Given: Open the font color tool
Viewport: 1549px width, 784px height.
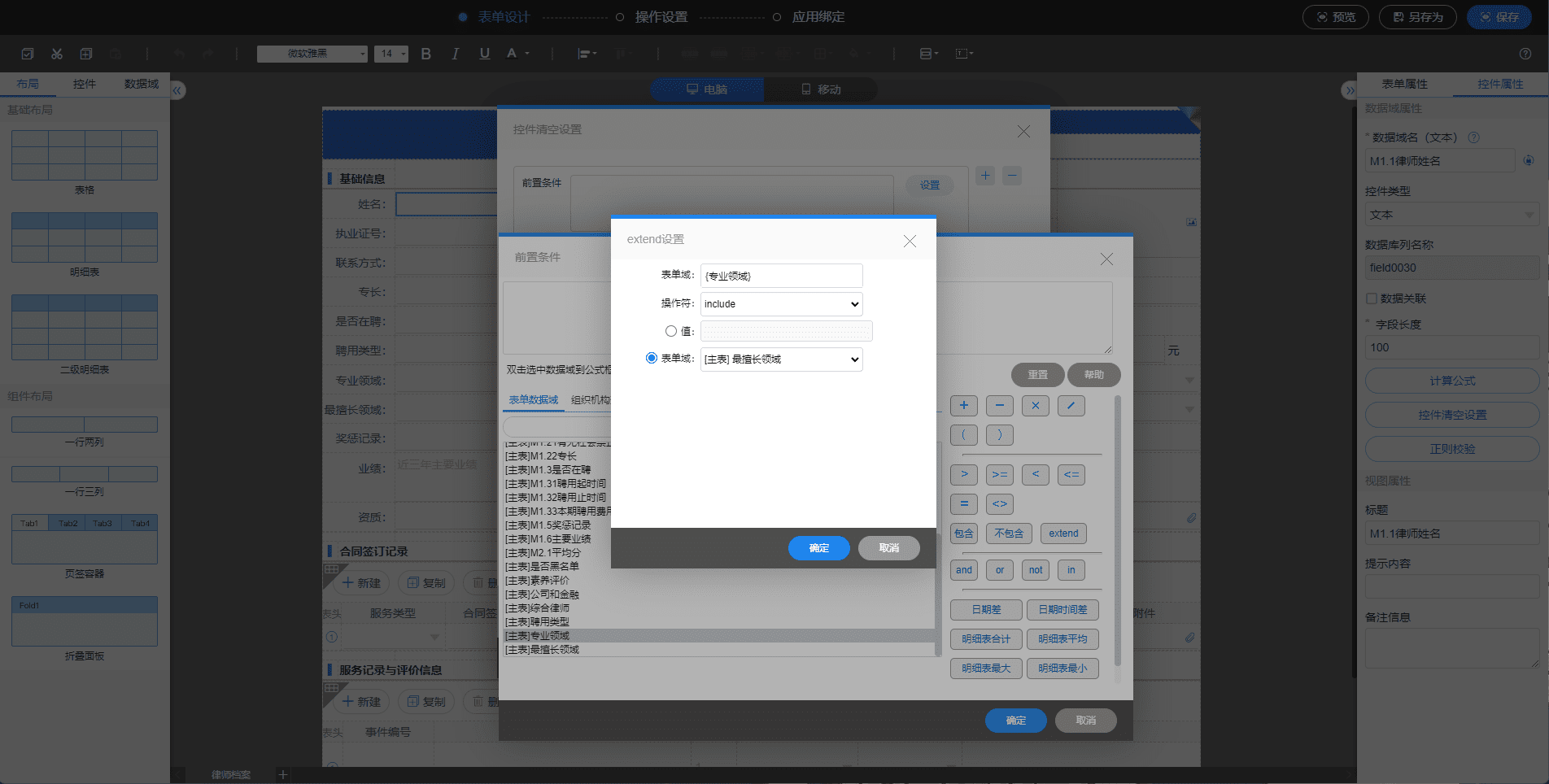Looking at the screenshot, I should (x=517, y=54).
